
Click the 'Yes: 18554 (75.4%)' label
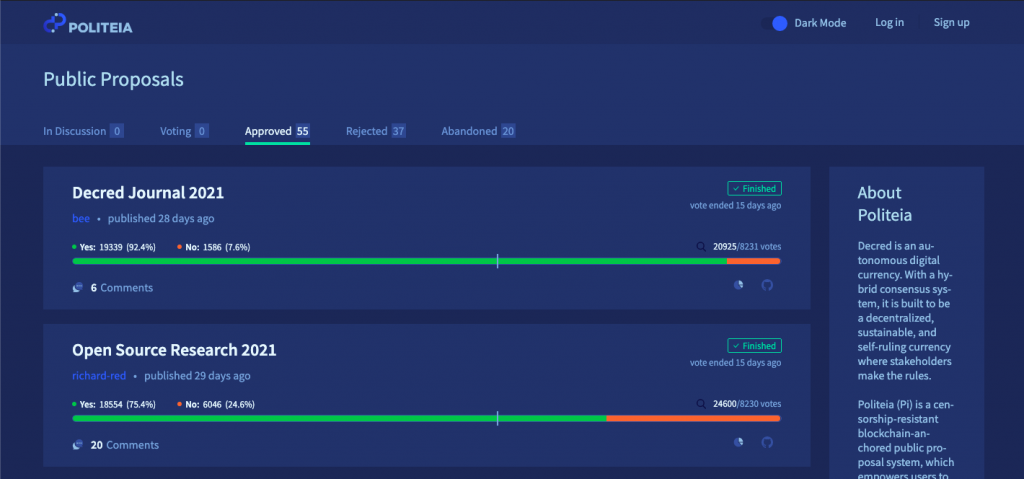[x=114, y=405]
